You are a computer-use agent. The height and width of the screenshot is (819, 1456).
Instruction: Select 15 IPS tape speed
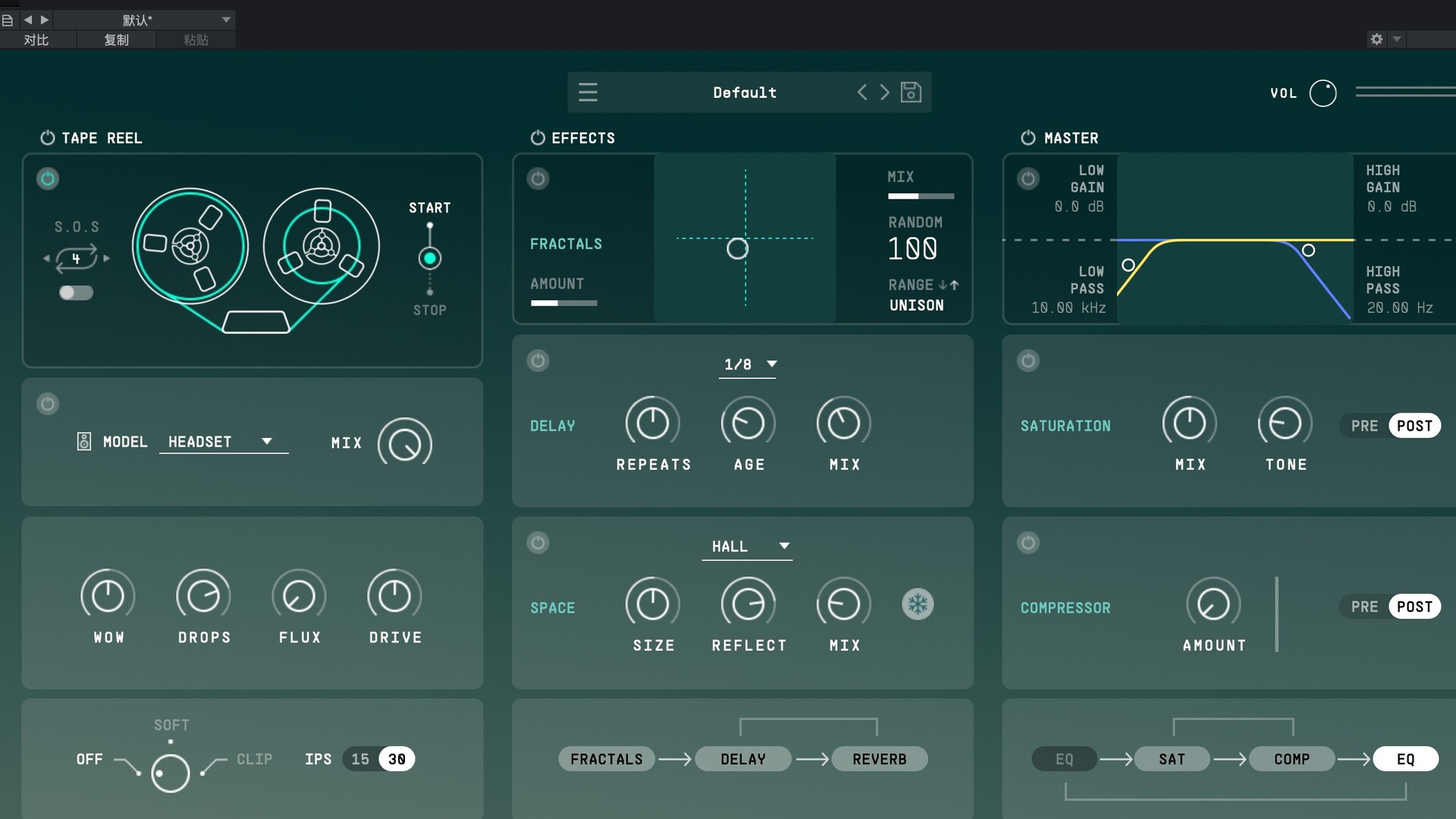click(x=360, y=759)
